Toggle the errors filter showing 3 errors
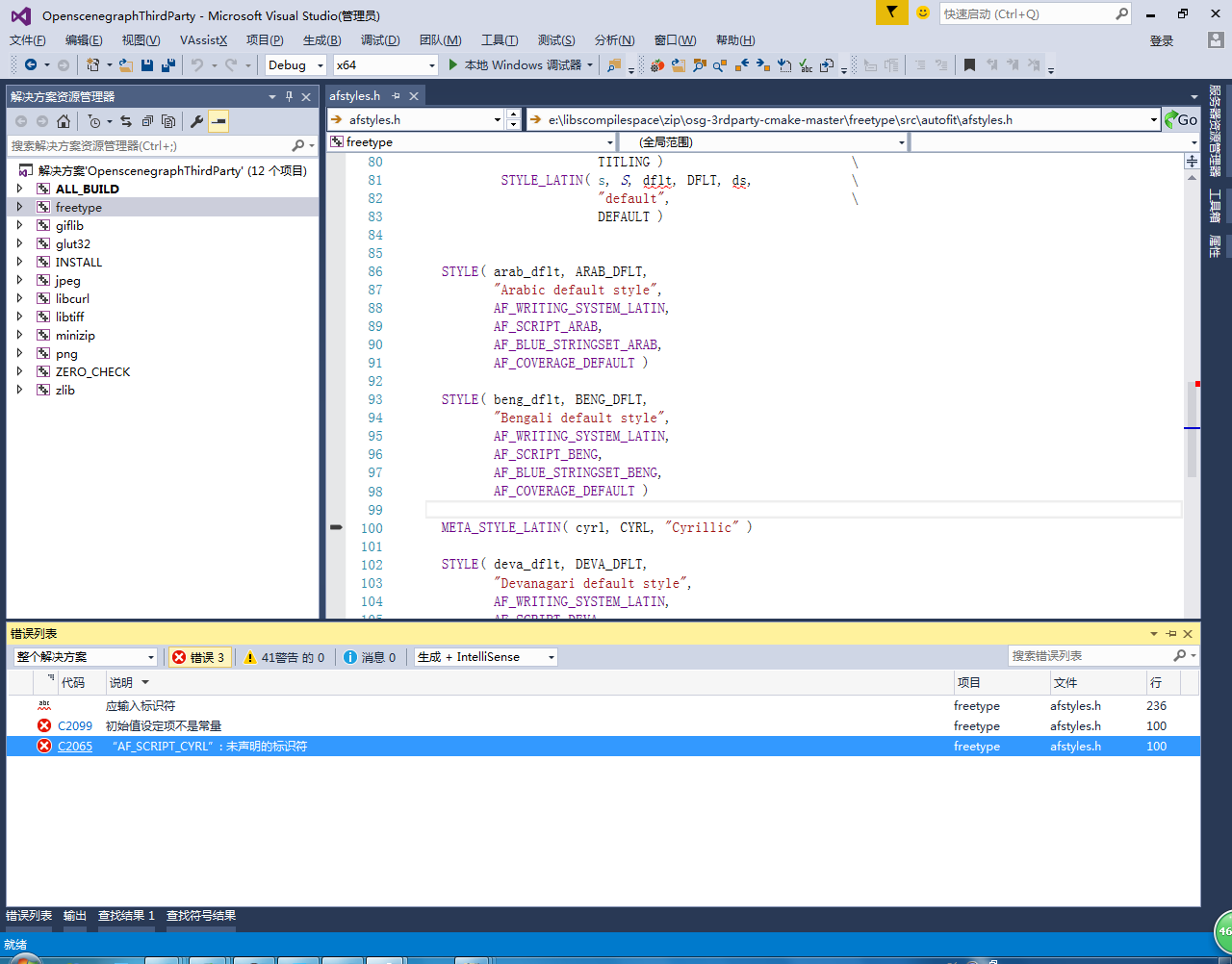1232x964 pixels. [198, 657]
